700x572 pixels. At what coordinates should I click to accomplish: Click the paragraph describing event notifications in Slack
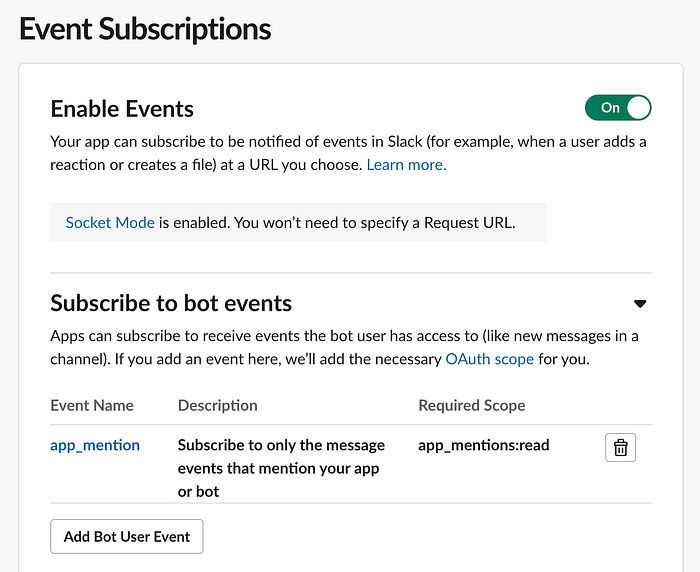(x=348, y=153)
